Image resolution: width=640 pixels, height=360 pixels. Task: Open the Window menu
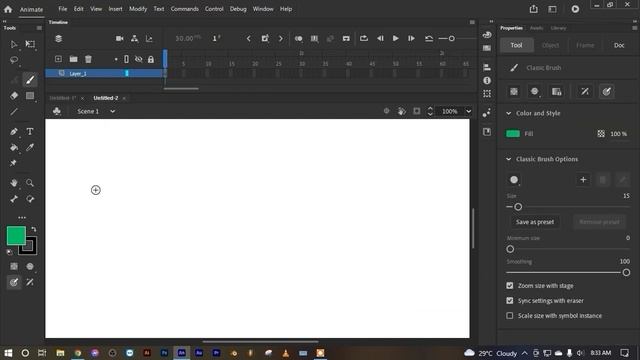coord(263,9)
